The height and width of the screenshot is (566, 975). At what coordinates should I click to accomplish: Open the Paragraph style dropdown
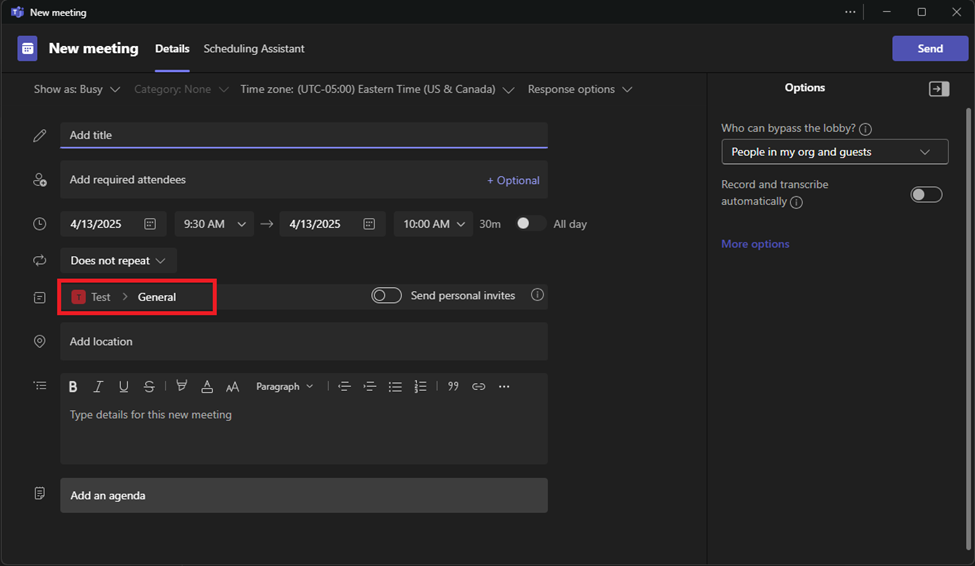285,386
